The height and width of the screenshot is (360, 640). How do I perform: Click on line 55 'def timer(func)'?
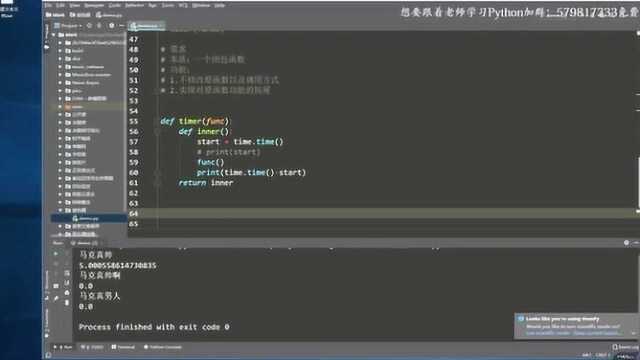coord(195,121)
